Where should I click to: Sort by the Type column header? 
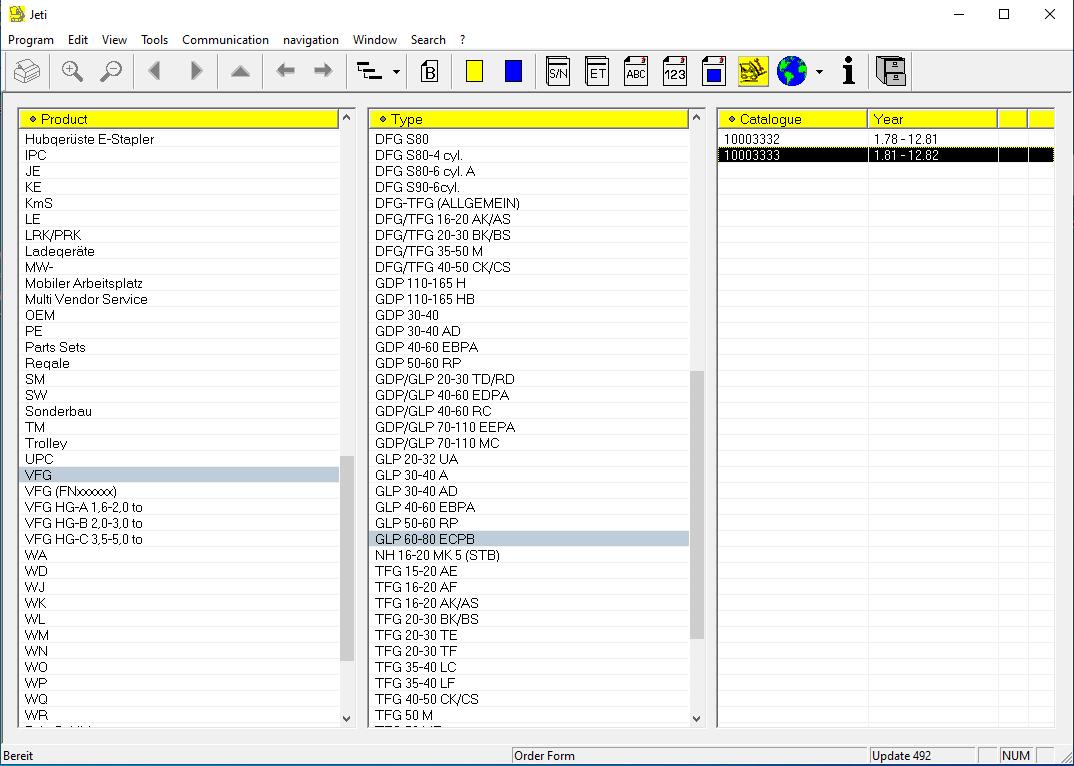[529, 119]
